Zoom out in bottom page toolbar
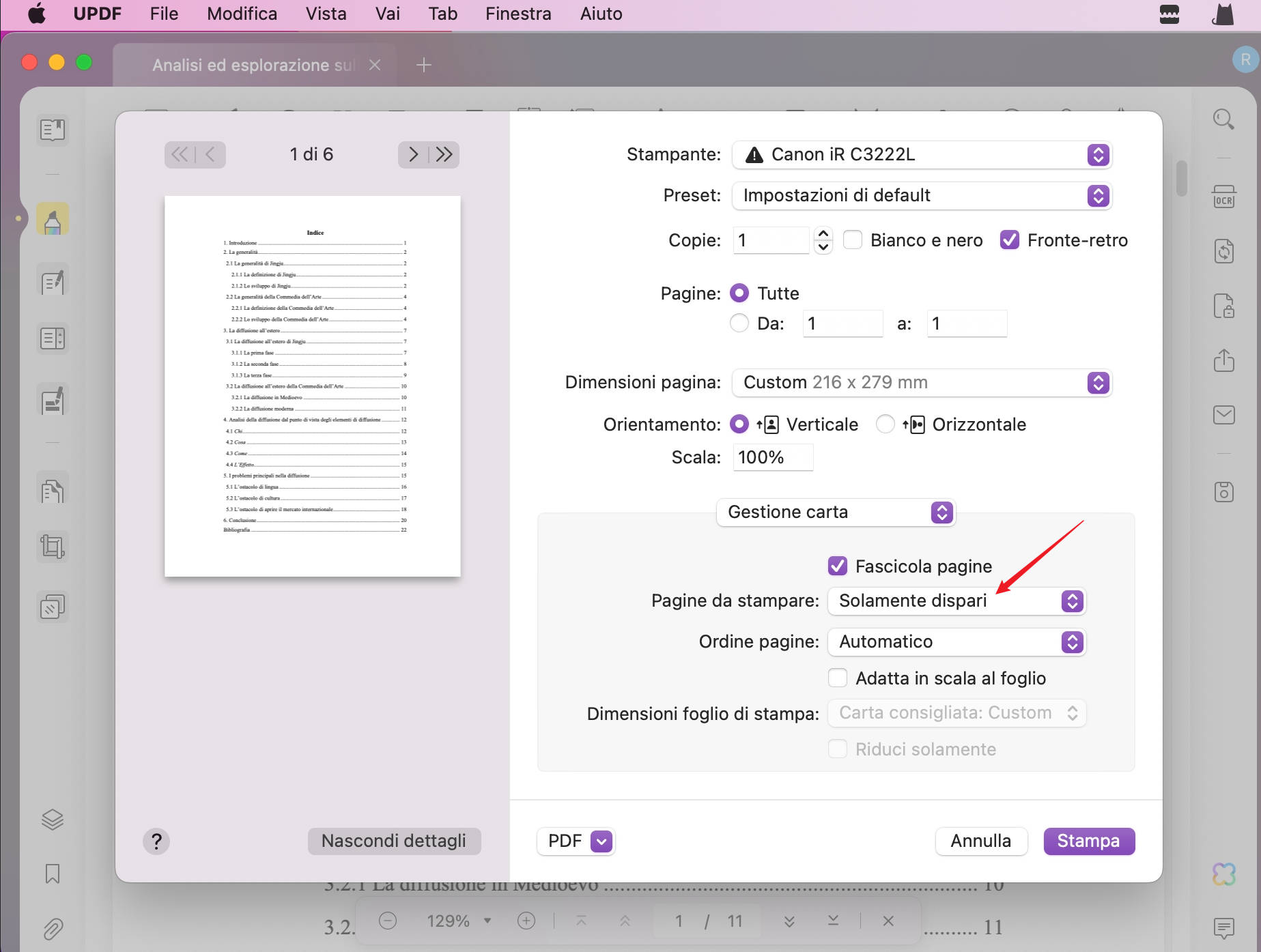This screenshot has width=1261, height=952. click(388, 921)
